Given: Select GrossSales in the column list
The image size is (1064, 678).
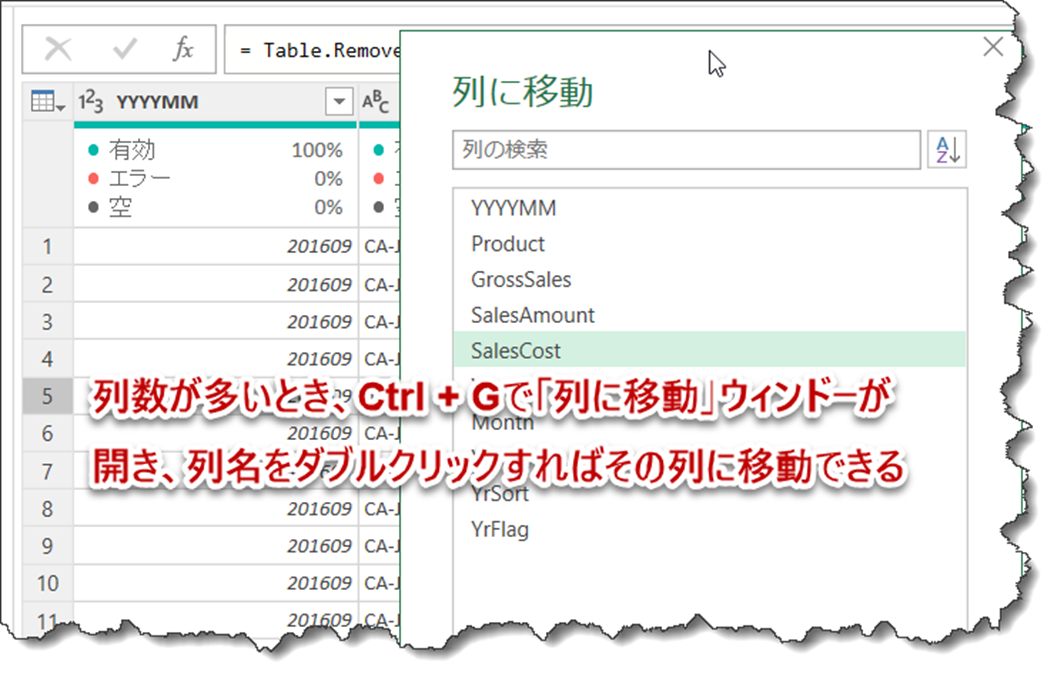Looking at the screenshot, I should point(710,279).
